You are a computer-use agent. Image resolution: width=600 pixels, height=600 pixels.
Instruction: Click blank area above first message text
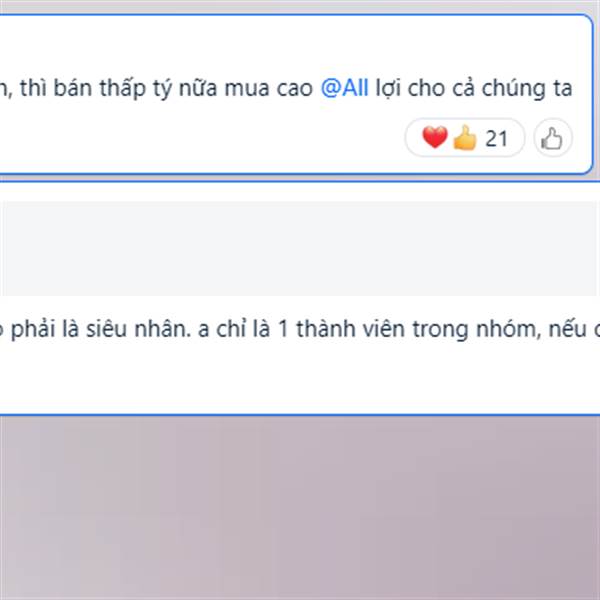296,44
